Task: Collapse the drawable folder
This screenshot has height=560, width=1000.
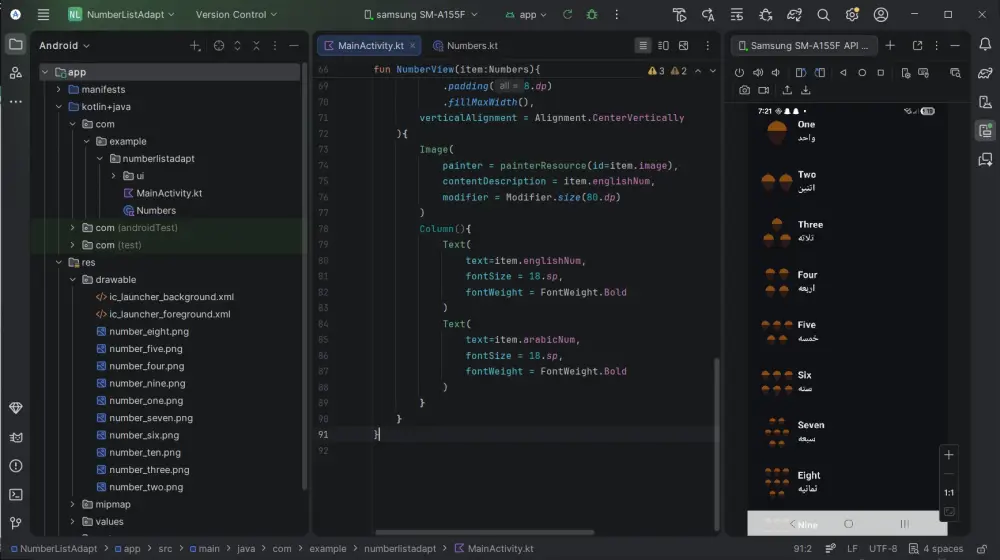Action: coord(73,279)
